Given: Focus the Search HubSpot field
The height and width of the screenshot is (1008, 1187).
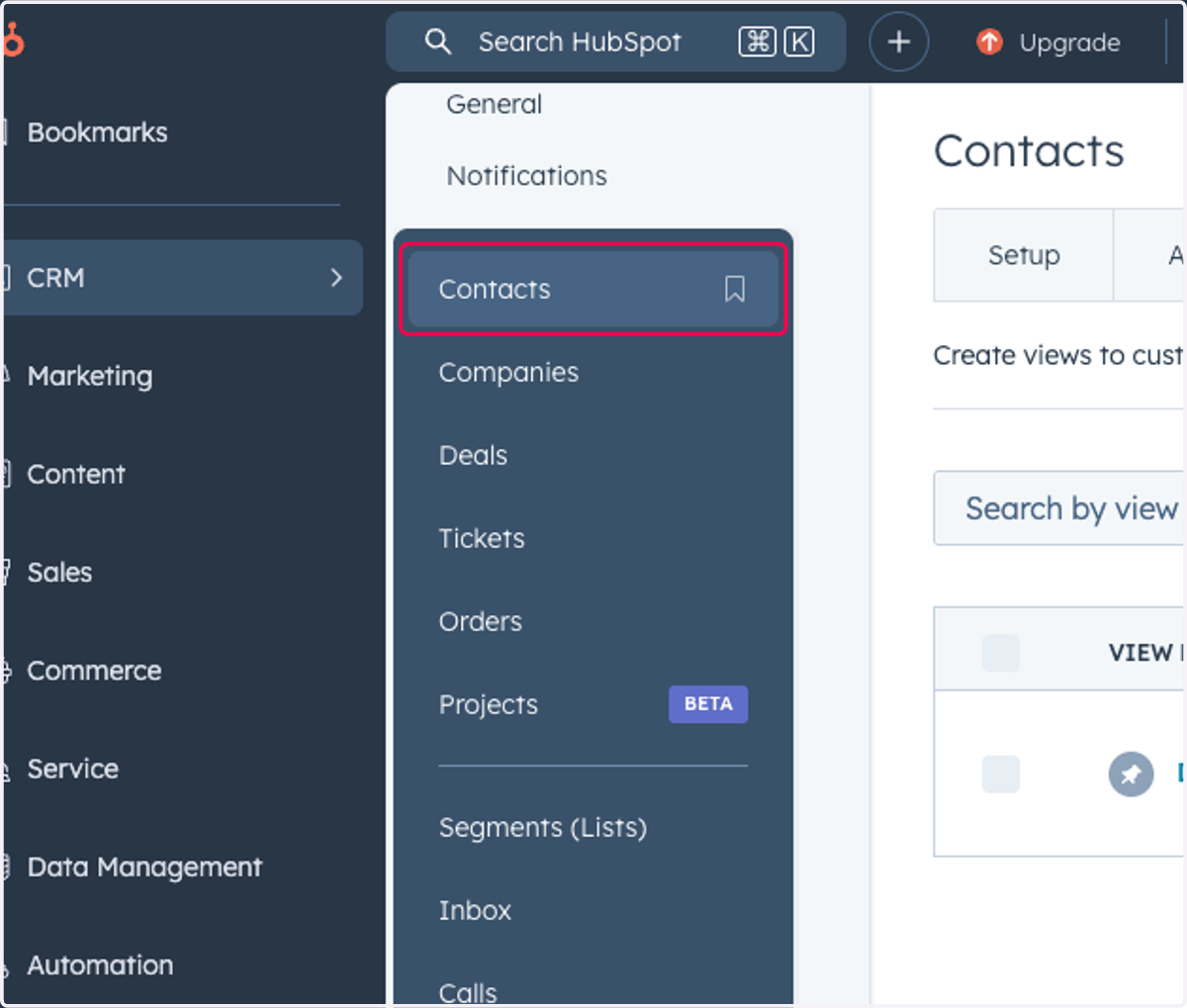Looking at the screenshot, I should coord(615,42).
